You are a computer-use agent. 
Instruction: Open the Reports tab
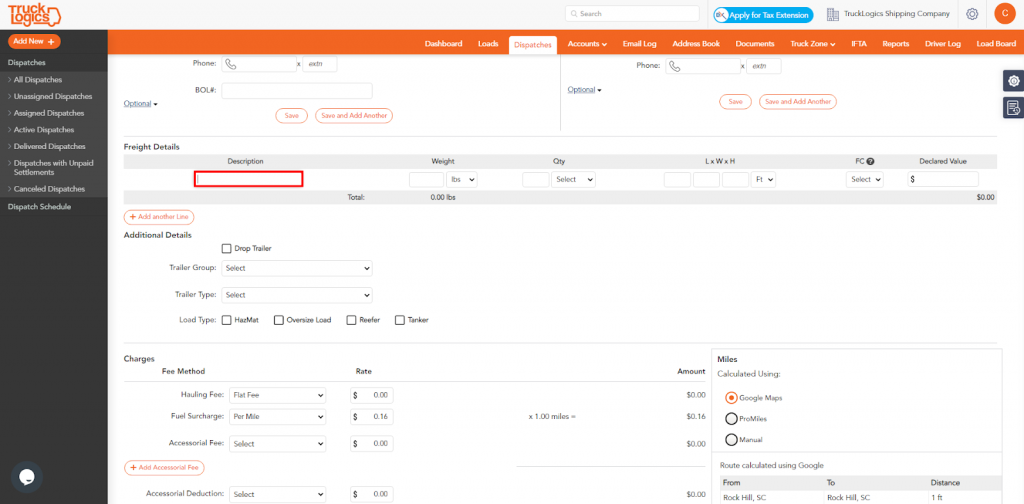point(895,44)
